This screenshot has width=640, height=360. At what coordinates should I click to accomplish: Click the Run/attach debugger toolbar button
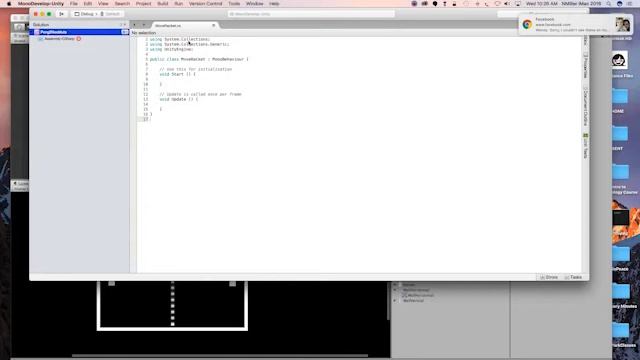click(x=62, y=14)
